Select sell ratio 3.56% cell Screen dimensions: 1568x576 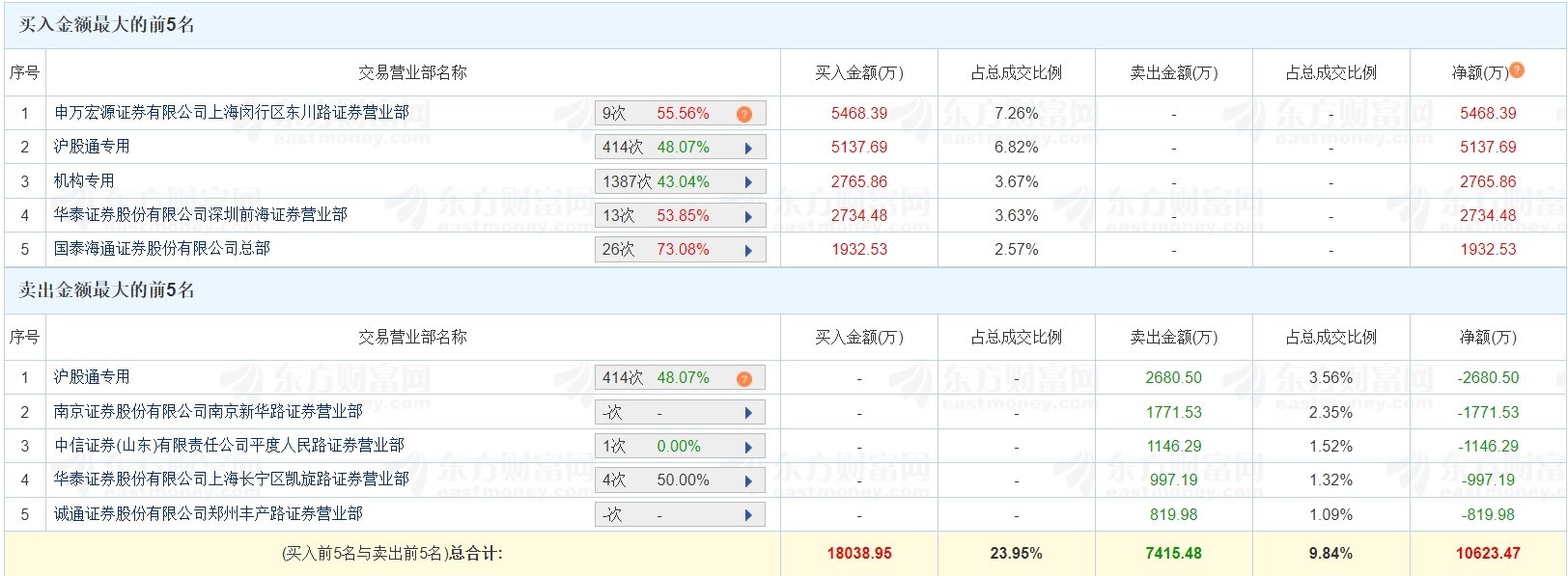click(1331, 378)
